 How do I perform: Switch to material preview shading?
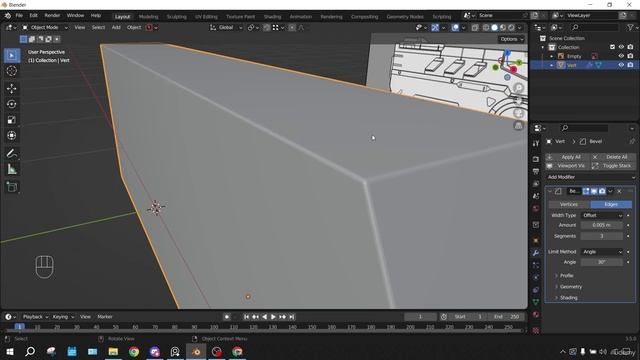click(x=503, y=28)
